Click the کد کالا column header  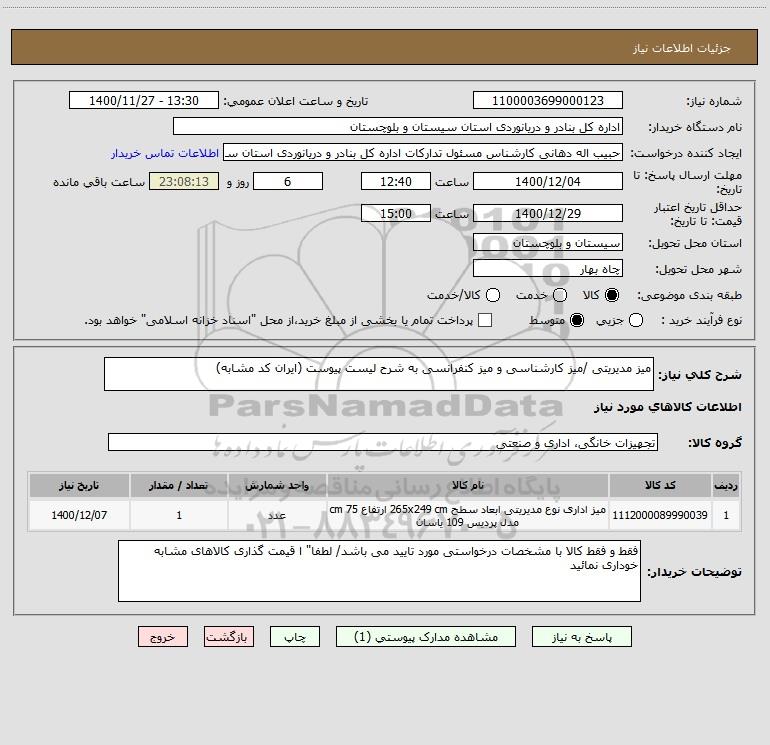tap(660, 485)
